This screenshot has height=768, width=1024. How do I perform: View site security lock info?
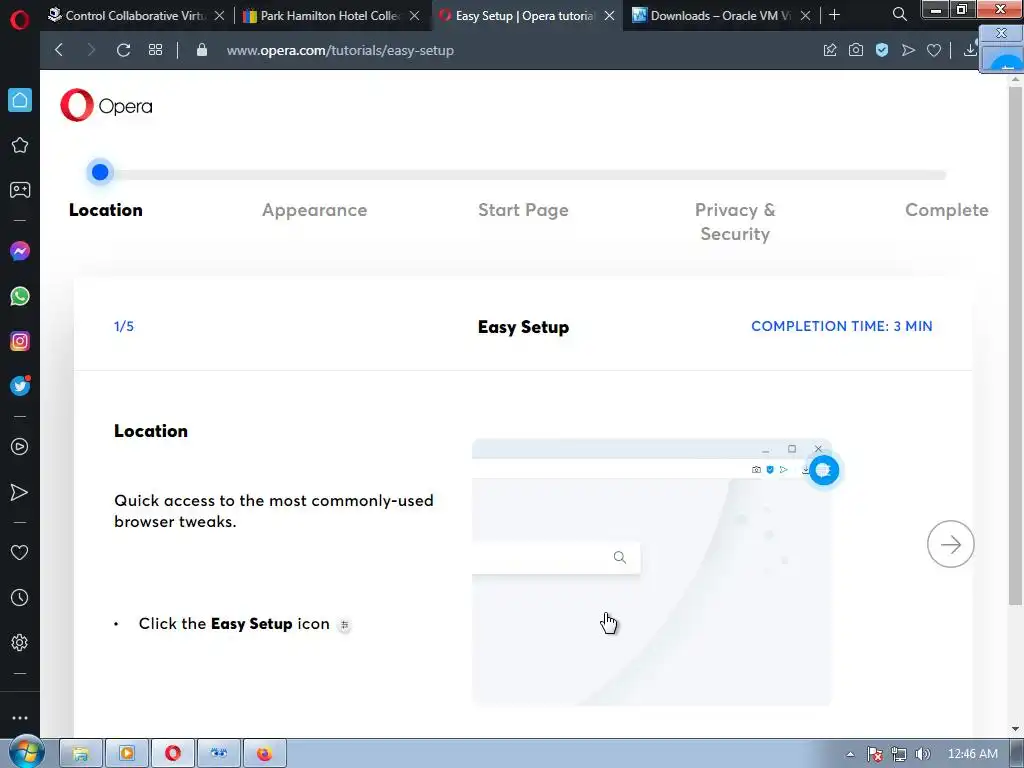[x=202, y=50]
